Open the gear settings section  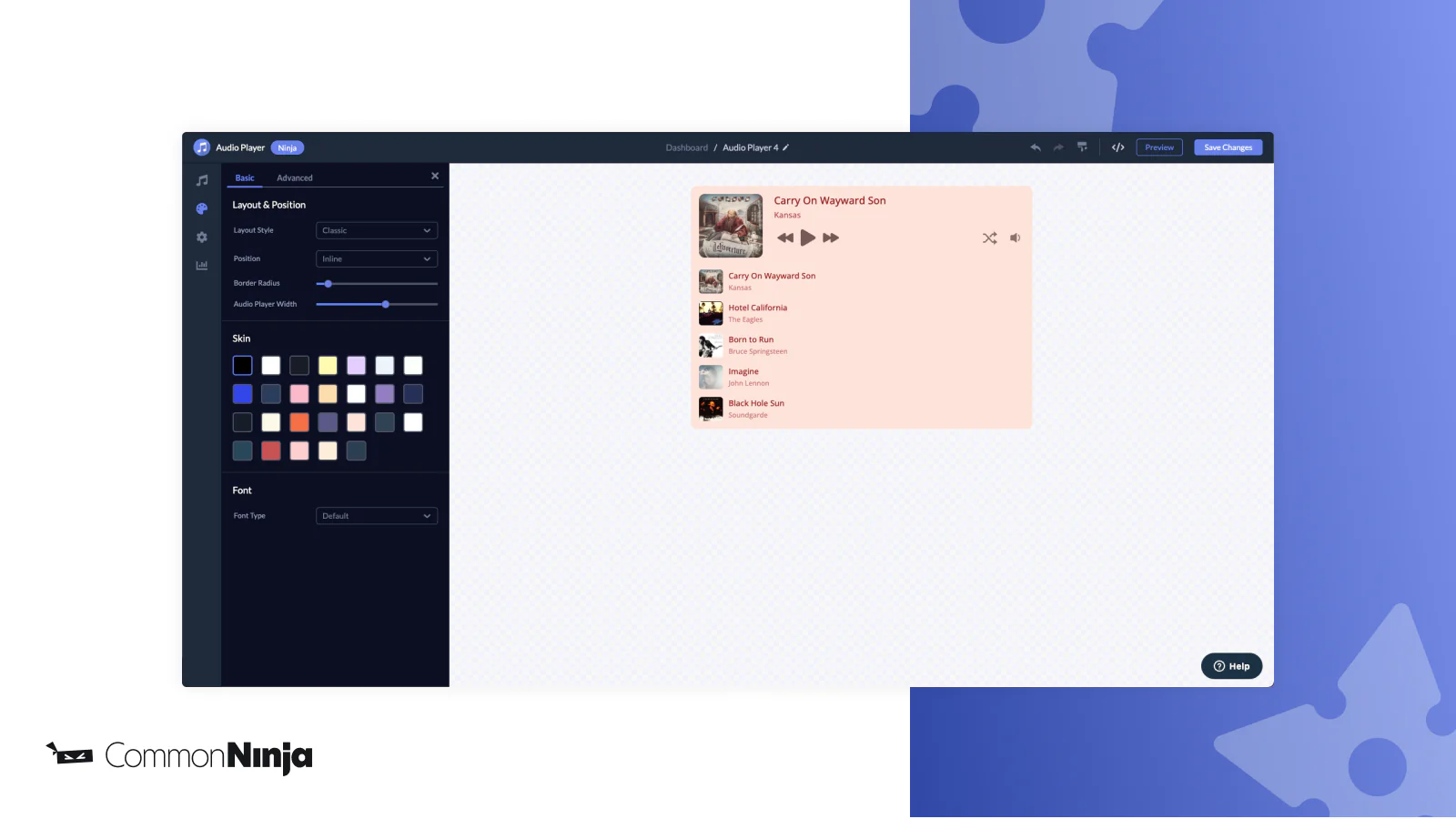(x=202, y=238)
